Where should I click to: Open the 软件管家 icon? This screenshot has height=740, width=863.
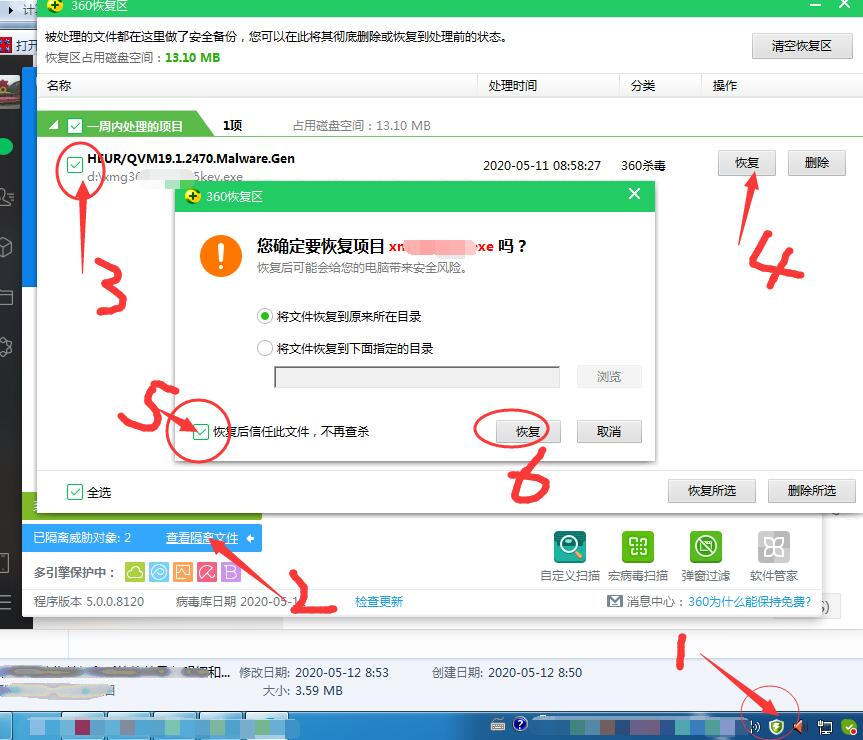(x=774, y=547)
